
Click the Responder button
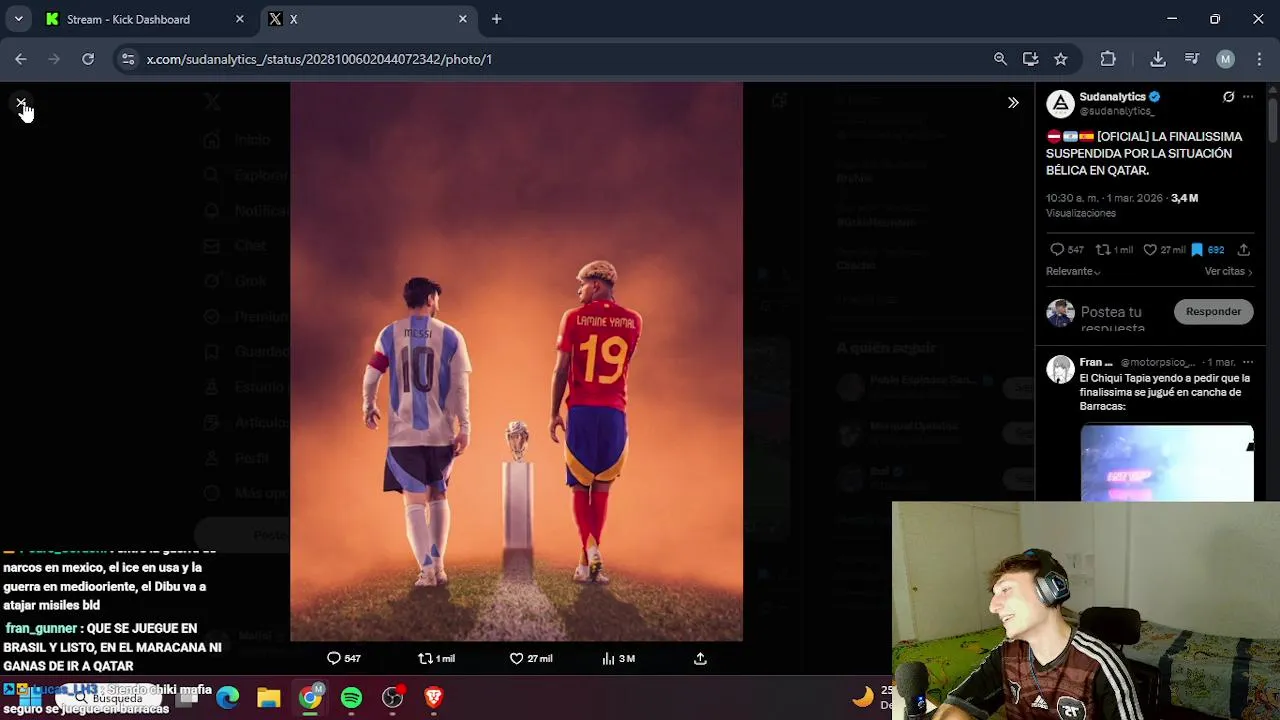[1213, 312]
